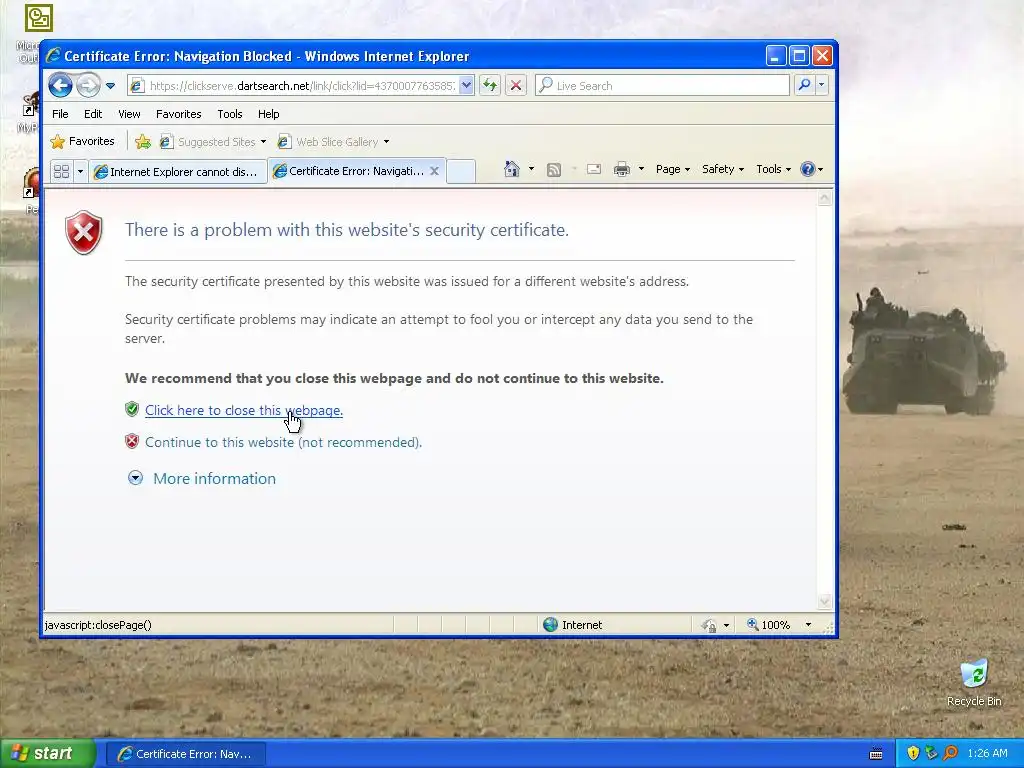Screen dimensions: 1024x768
Task: Click the Back navigation arrow
Action: pos(60,86)
